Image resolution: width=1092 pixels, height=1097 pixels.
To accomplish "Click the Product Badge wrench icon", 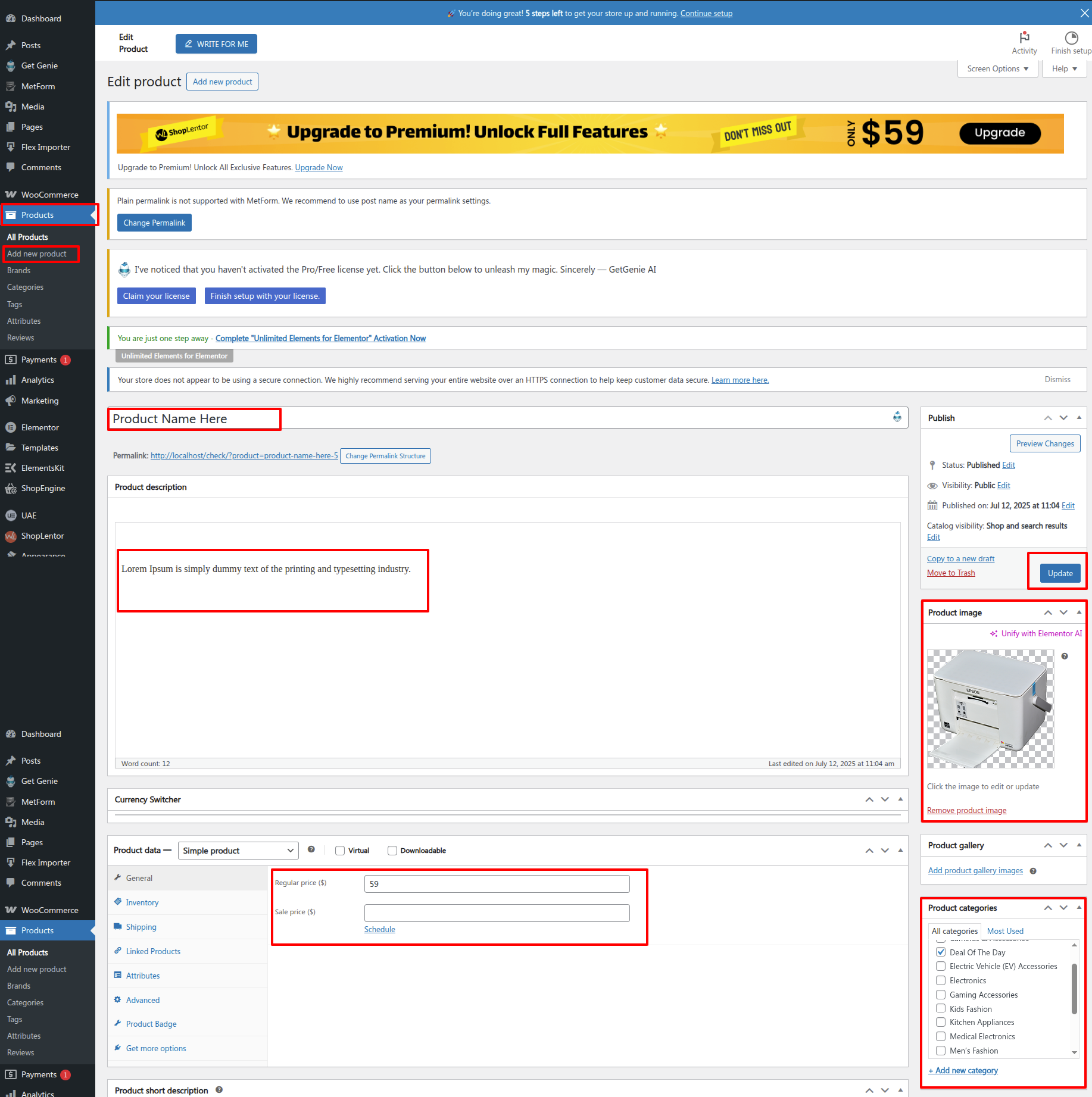I will (x=118, y=1023).
